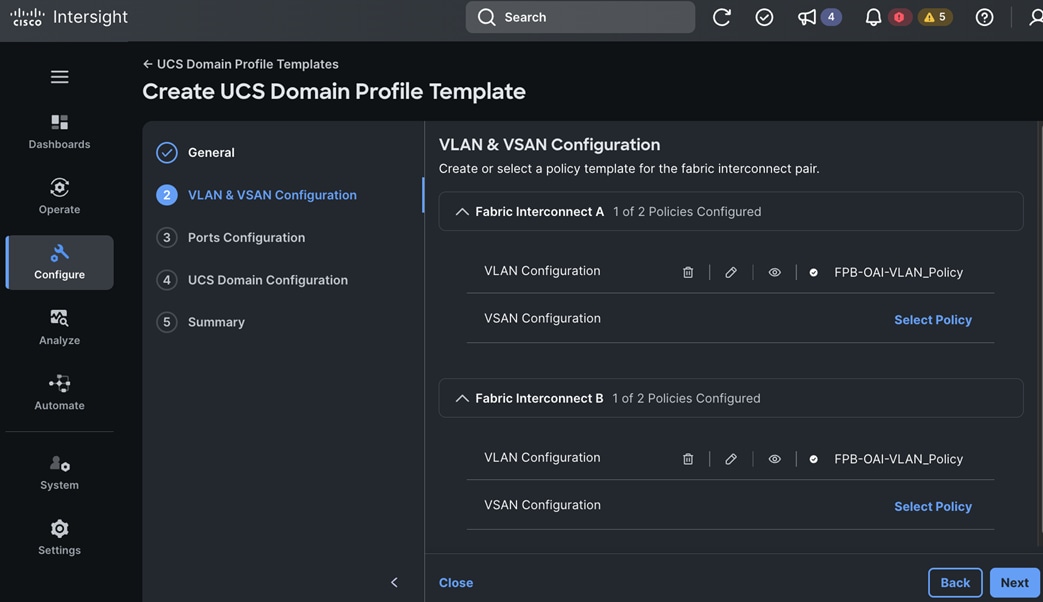The image size is (1043, 602).
Task: View Fabric Interconnect A VLAN policy details
Action: pos(774,272)
